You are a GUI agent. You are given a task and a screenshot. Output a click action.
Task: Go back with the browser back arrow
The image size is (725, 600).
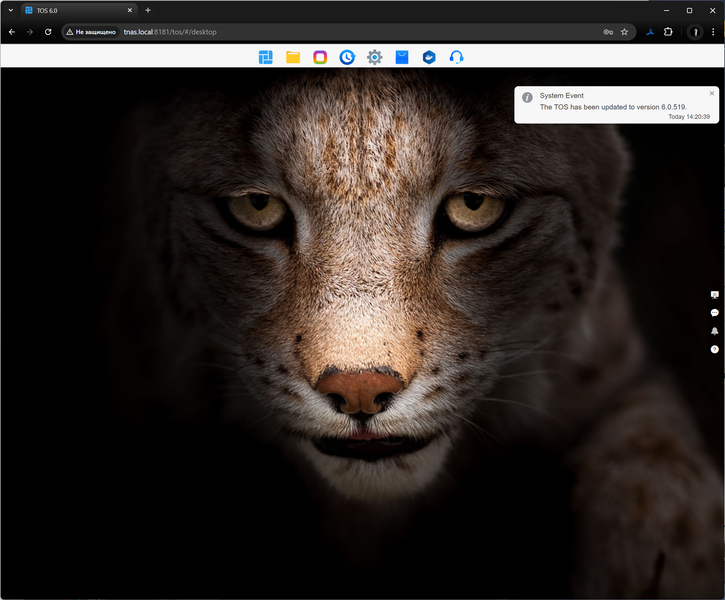pyautogui.click(x=12, y=32)
